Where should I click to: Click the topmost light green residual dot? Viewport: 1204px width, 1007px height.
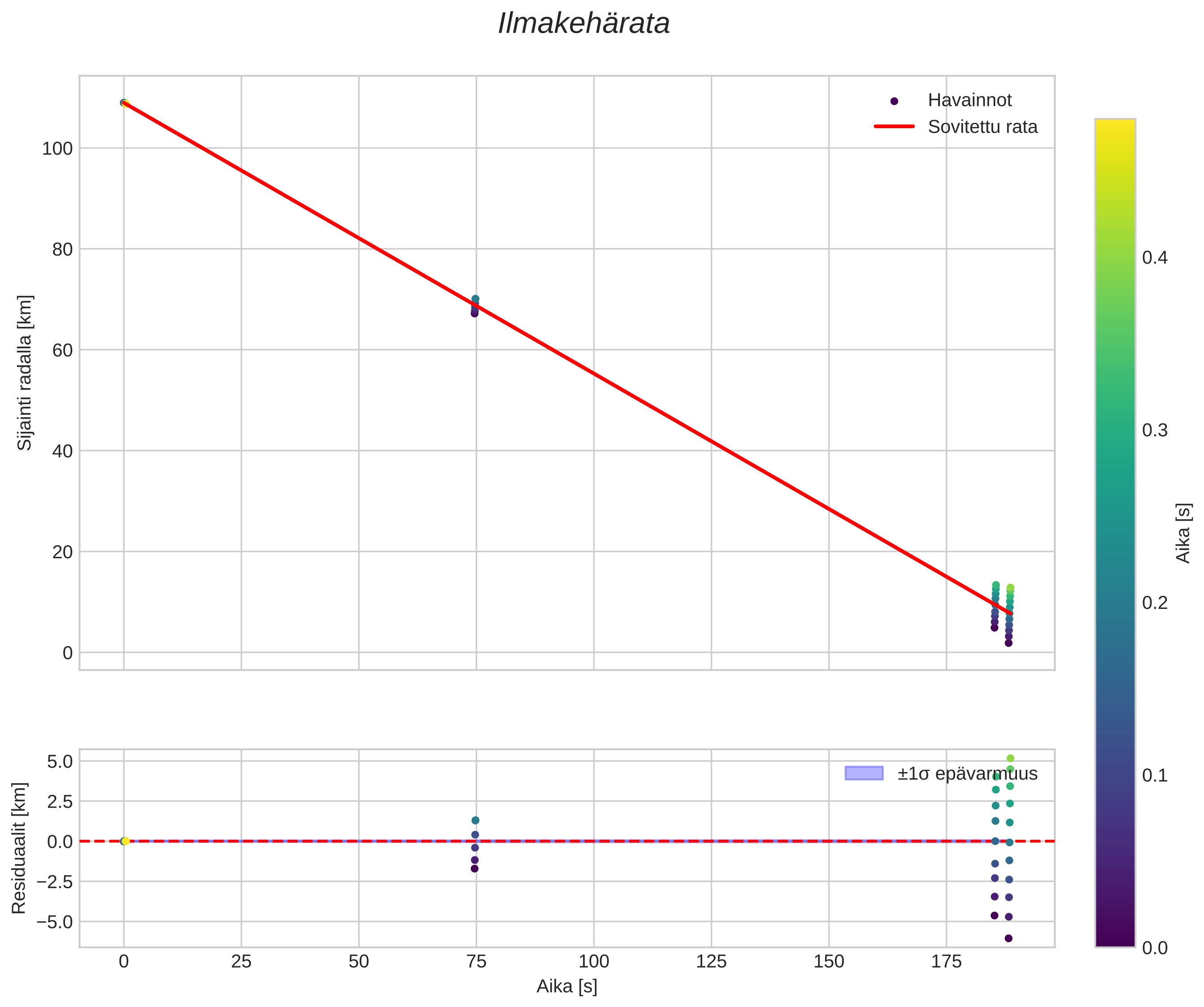pyautogui.click(x=1010, y=758)
